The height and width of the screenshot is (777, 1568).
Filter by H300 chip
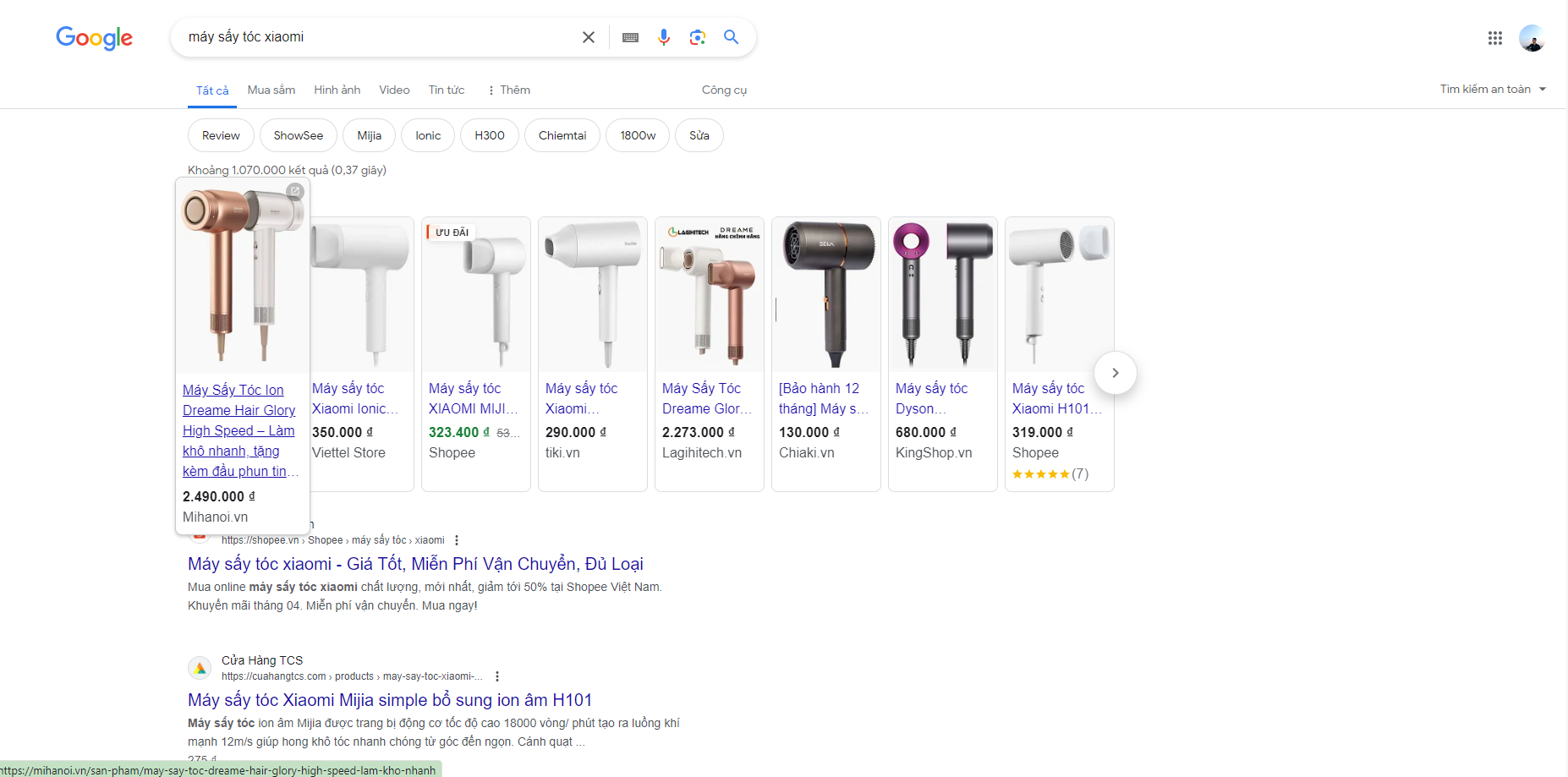[490, 135]
